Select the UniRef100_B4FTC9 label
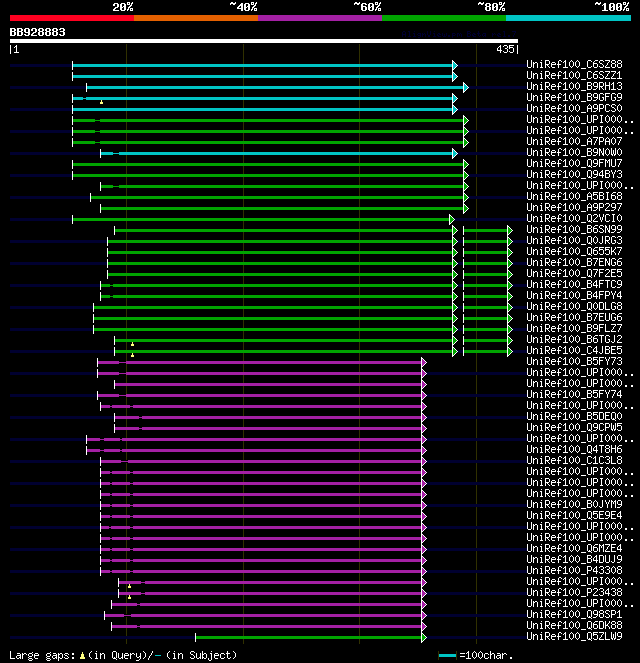The width and height of the screenshot is (640, 663). tap(574, 284)
